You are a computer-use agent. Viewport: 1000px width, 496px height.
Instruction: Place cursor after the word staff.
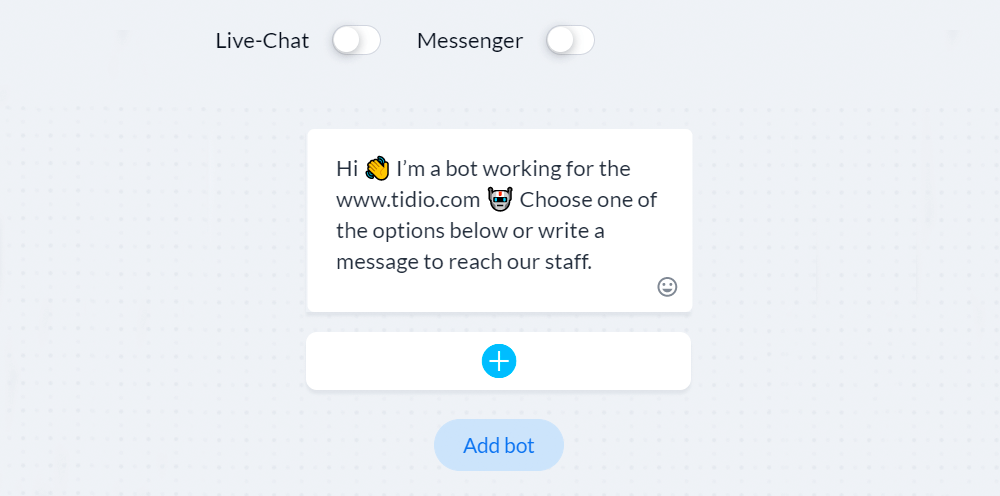[592, 262]
